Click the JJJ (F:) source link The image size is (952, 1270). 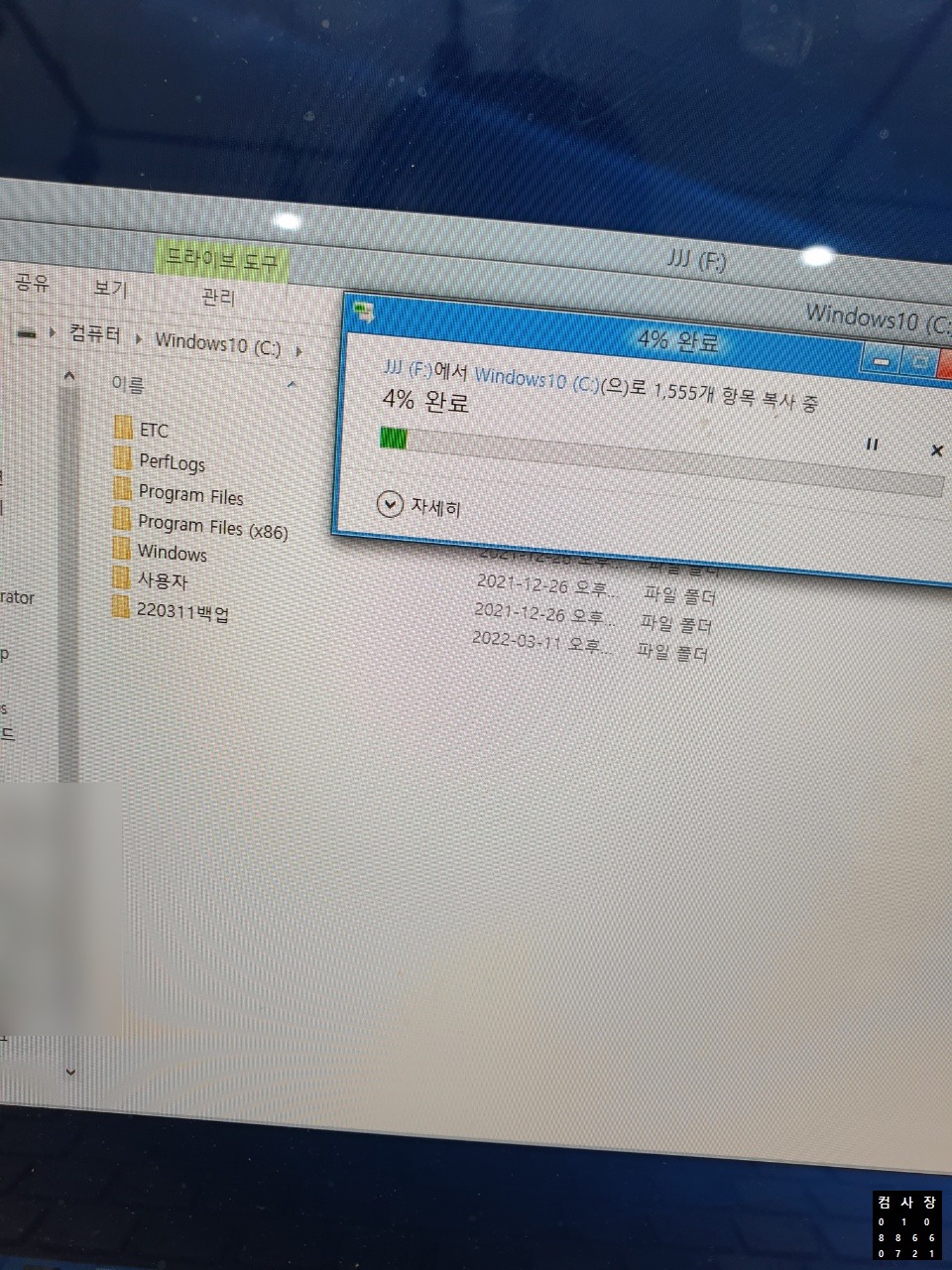coord(408,368)
